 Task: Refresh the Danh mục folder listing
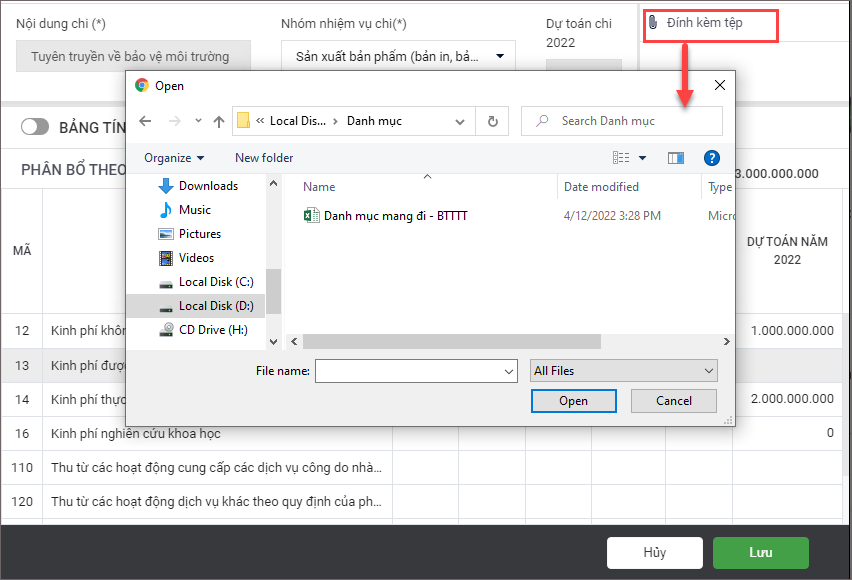click(x=492, y=121)
